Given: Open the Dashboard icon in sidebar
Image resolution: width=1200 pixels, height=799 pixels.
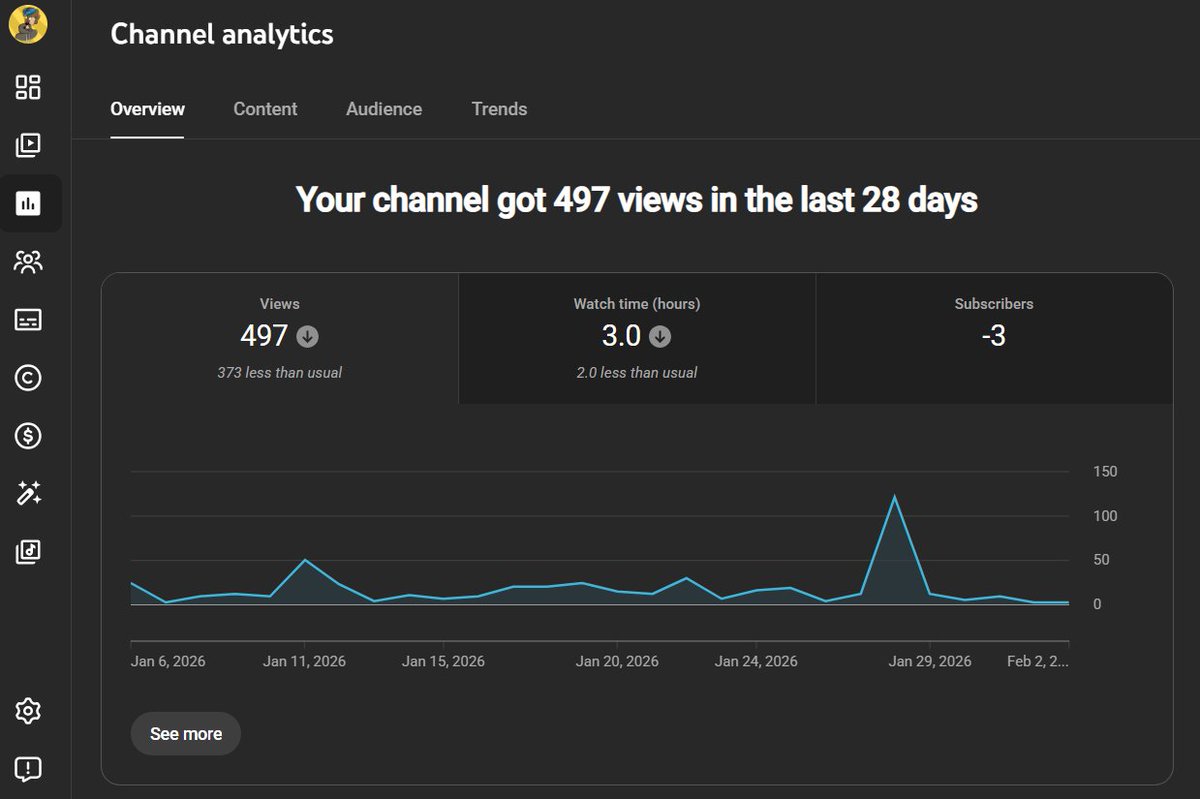Looking at the screenshot, I should tap(28, 87).
